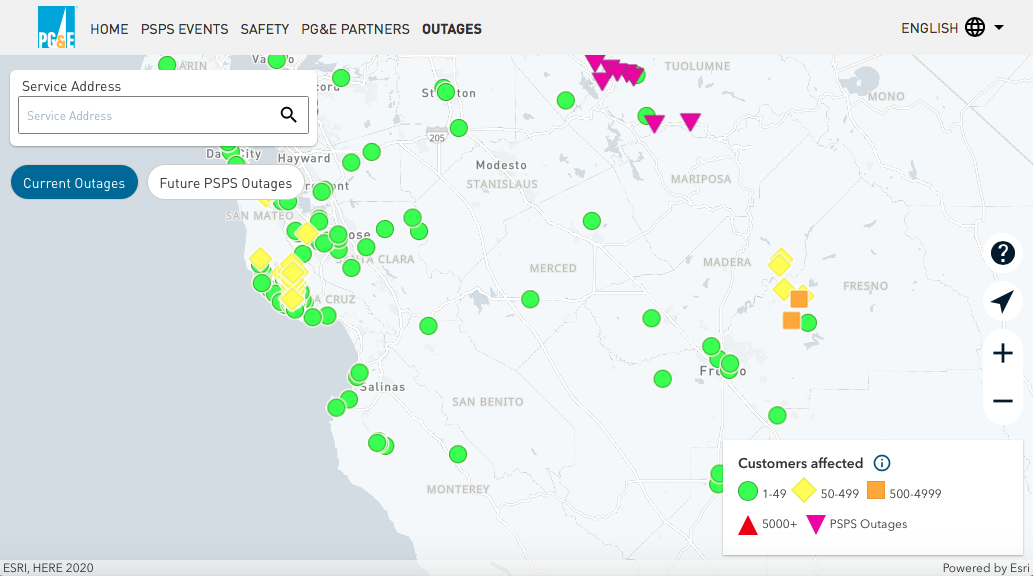Image resolution: width=1033 pixels, height=576 pixels.
Task: Click the PG&E logo
Action: pyautogui.click(x=56, y=28)
